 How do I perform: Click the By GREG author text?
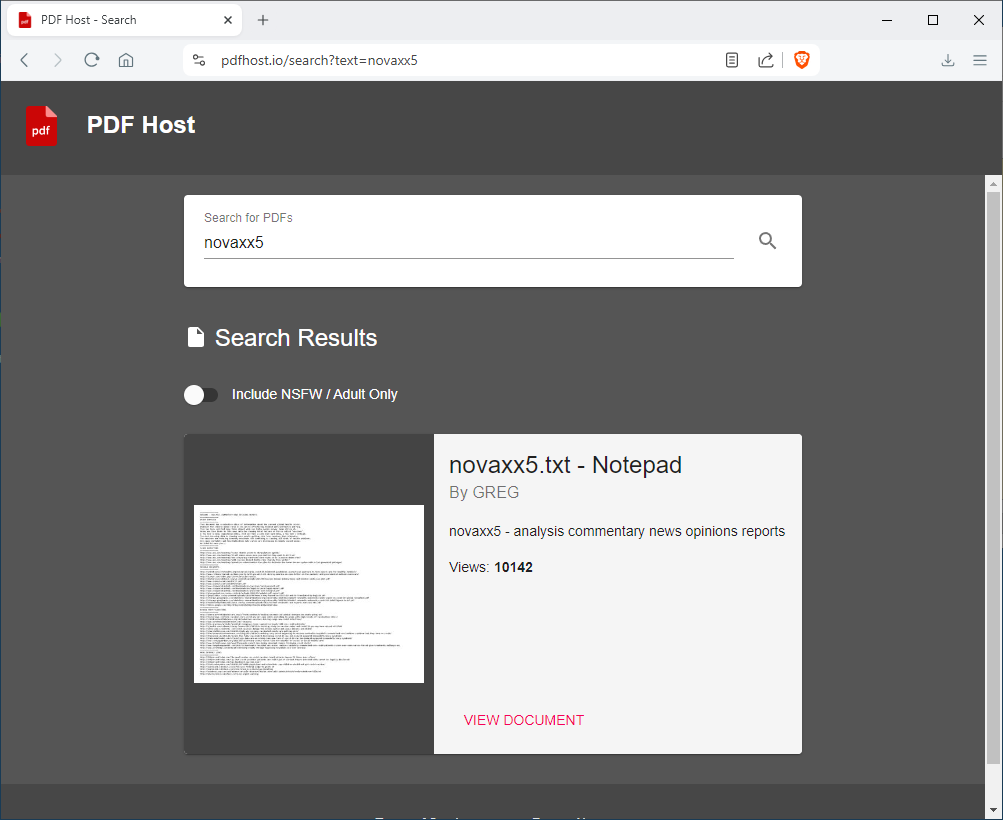point(484,493)
